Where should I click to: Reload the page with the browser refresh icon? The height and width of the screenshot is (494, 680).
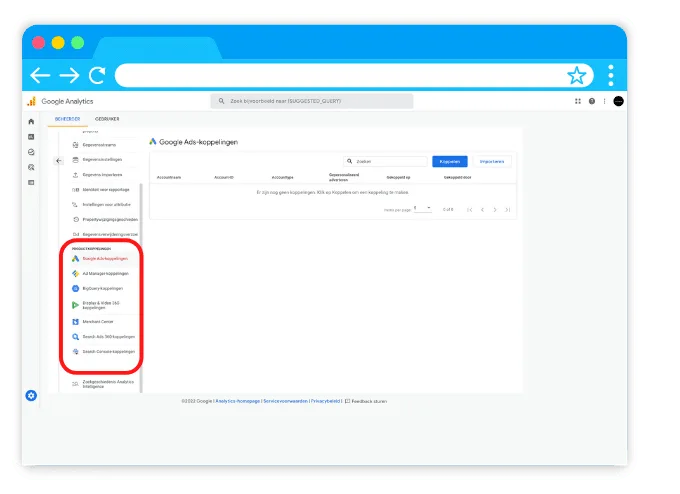point(97,75)
